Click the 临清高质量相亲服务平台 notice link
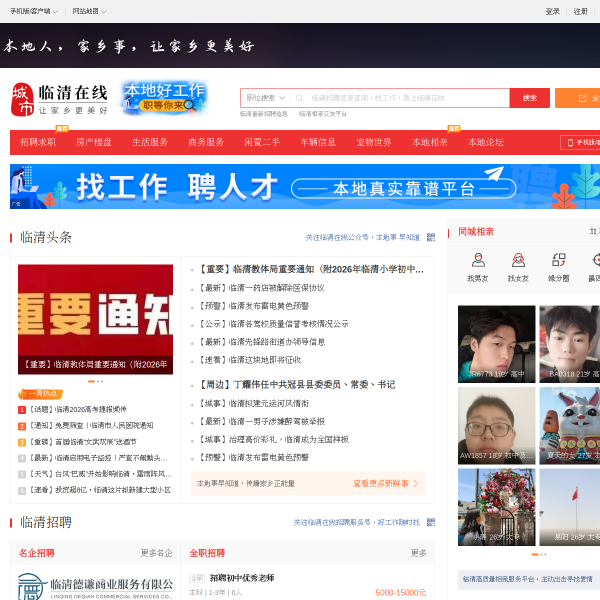Viewport: 600px width, 600px height. (527, 579)
